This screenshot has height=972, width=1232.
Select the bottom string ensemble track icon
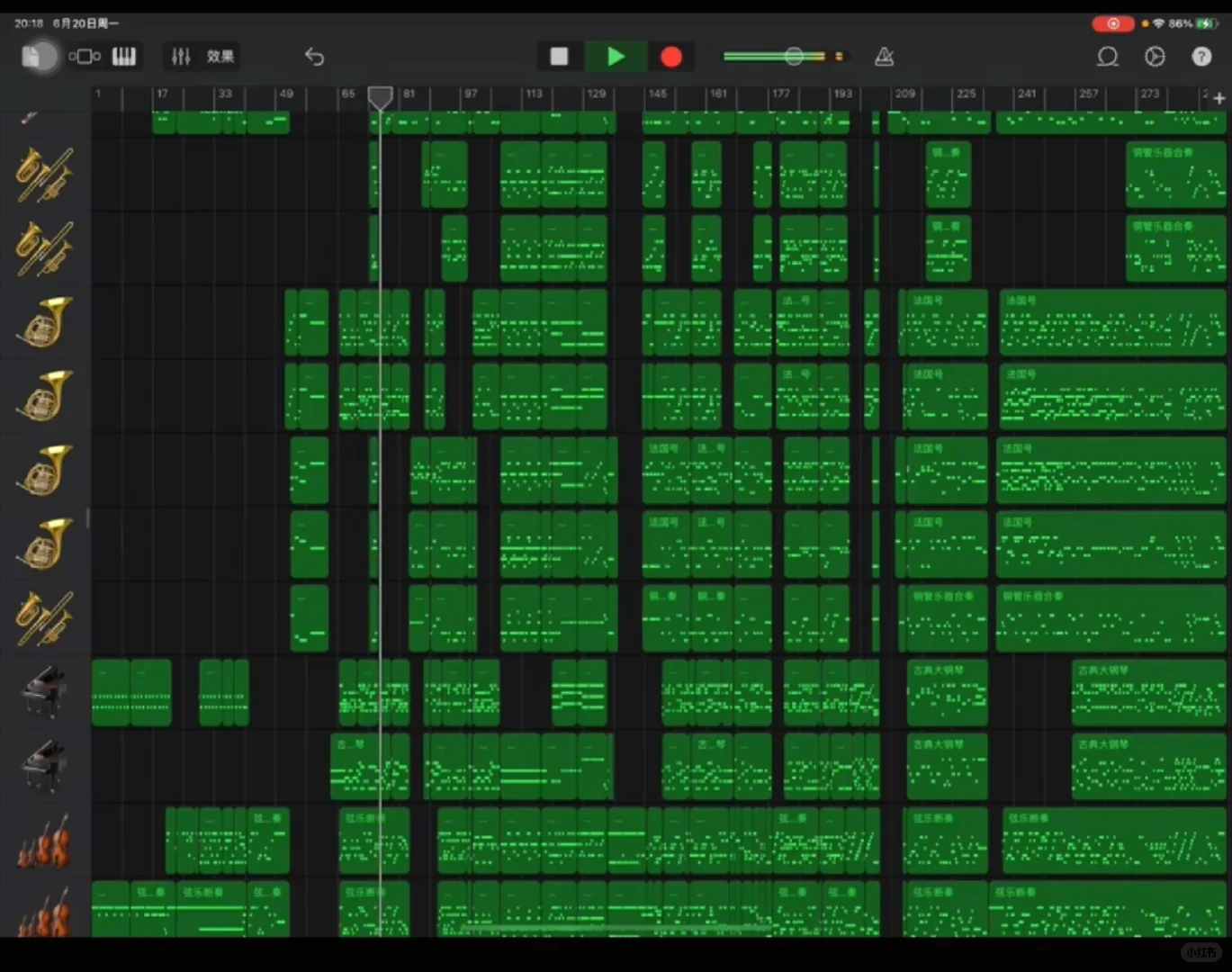pos(44,913)
